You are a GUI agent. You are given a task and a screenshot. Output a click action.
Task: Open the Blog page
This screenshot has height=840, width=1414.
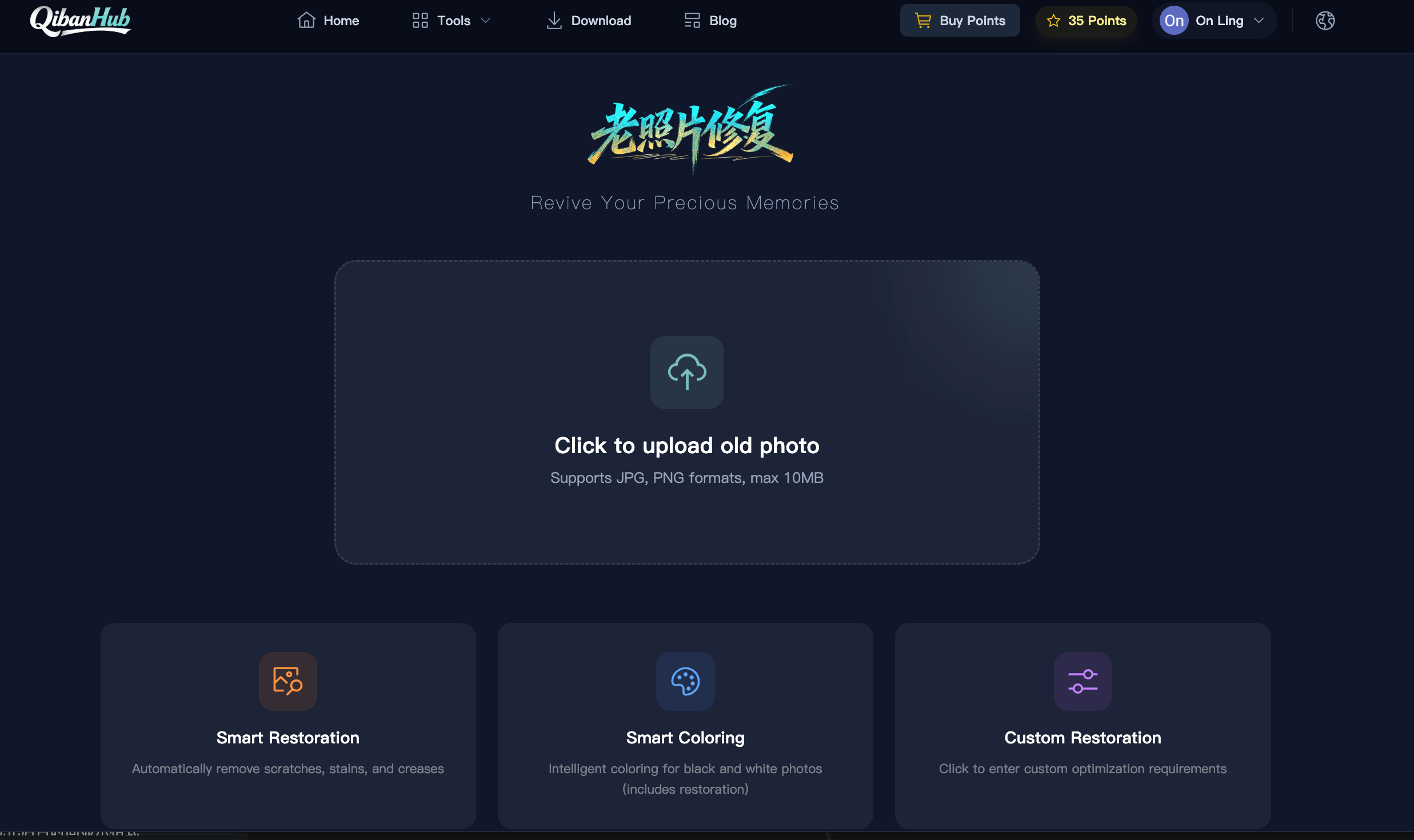tap(710, 21)
